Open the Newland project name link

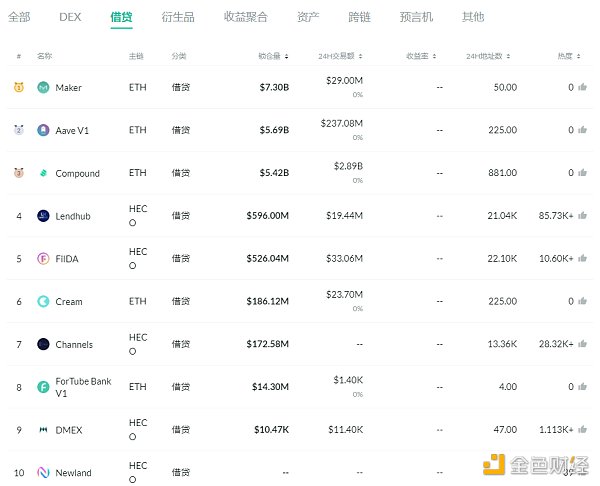[73, 473]
